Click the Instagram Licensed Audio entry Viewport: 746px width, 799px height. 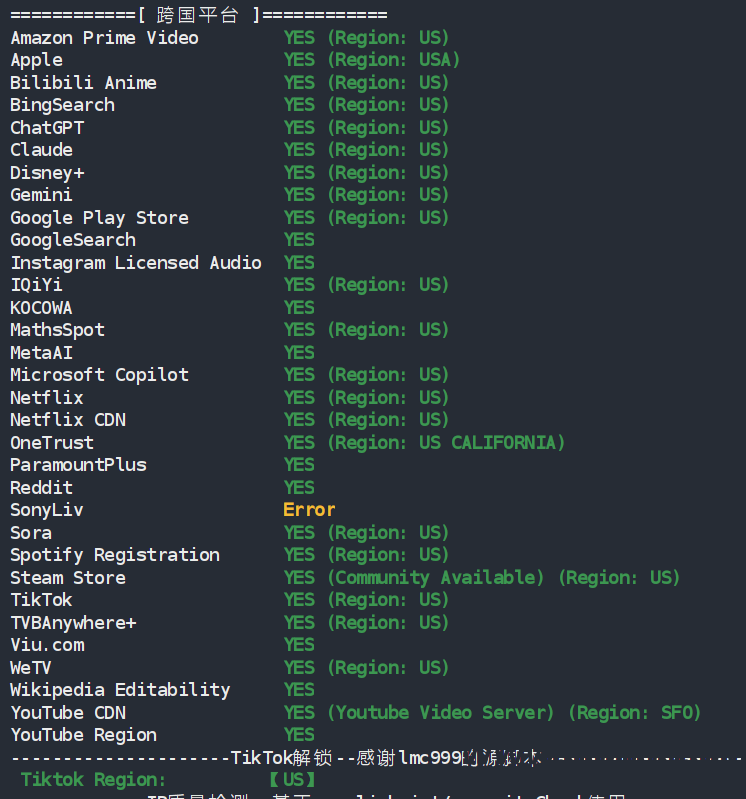tap(136, 262)
